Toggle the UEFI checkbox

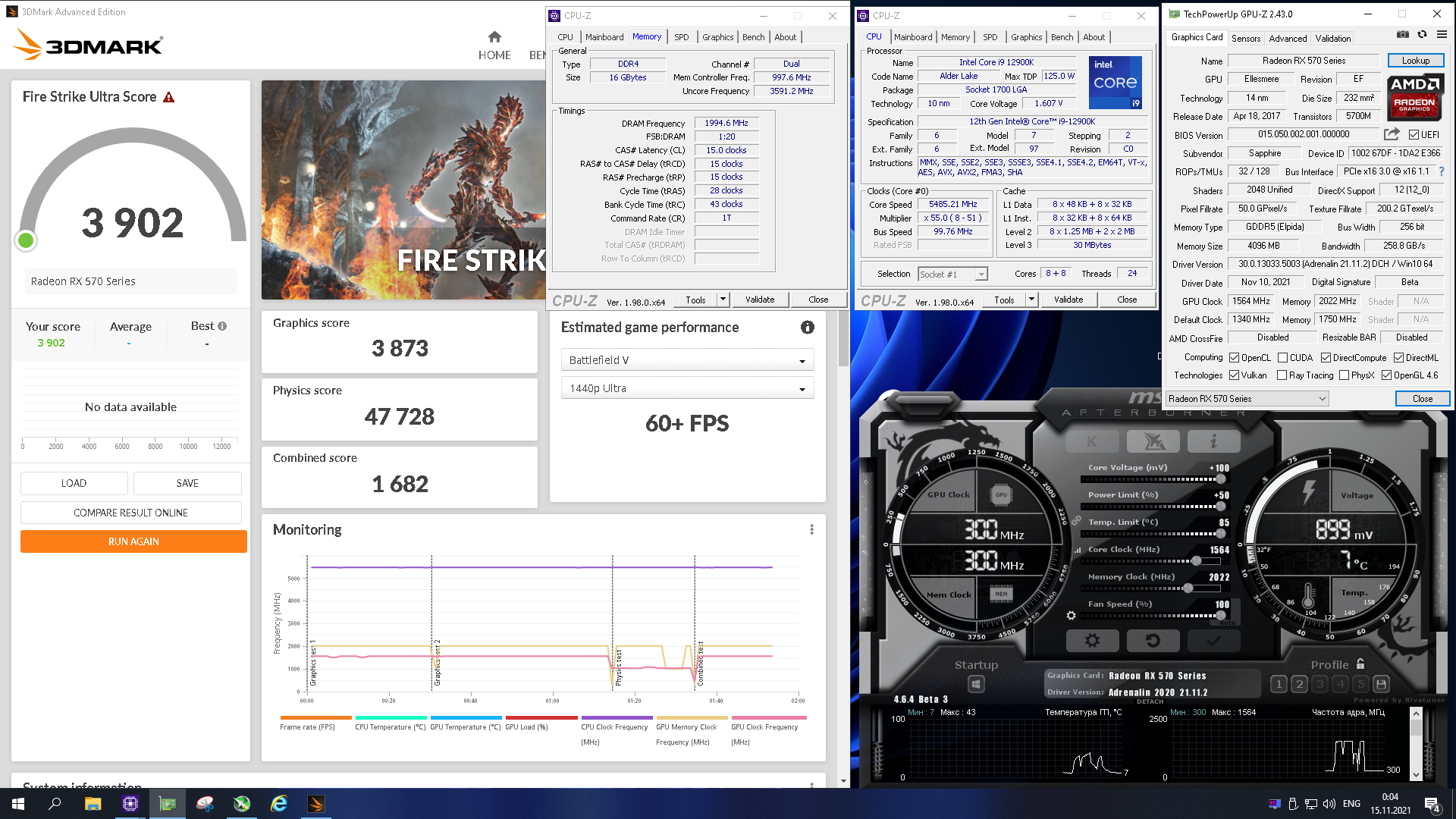1414,135
